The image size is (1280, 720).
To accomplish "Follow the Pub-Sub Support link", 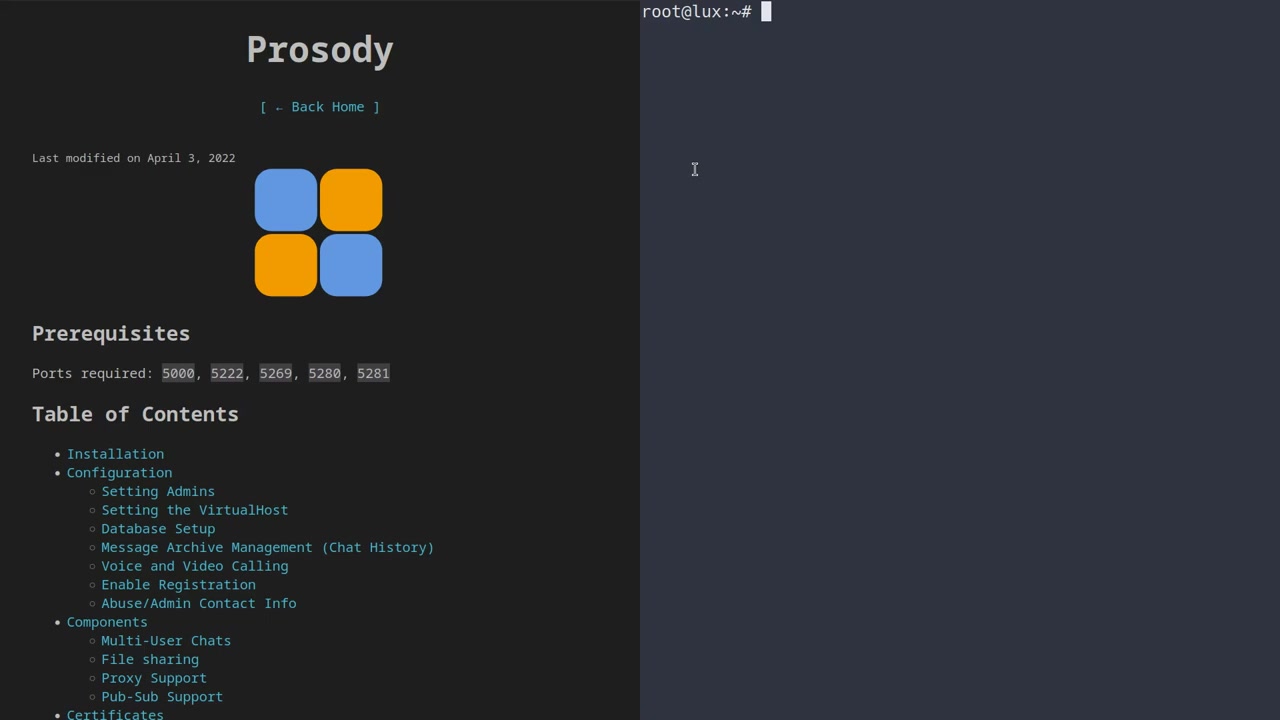I will (162, 697).
